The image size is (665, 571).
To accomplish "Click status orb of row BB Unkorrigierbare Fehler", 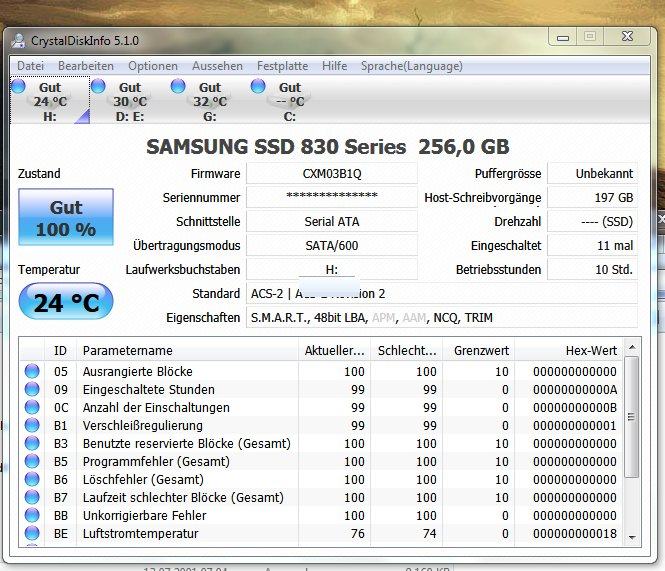I will click(32, 515).
